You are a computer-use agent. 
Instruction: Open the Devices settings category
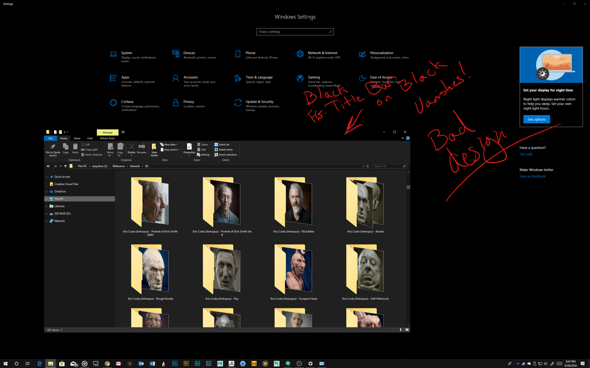coord(194,55)
